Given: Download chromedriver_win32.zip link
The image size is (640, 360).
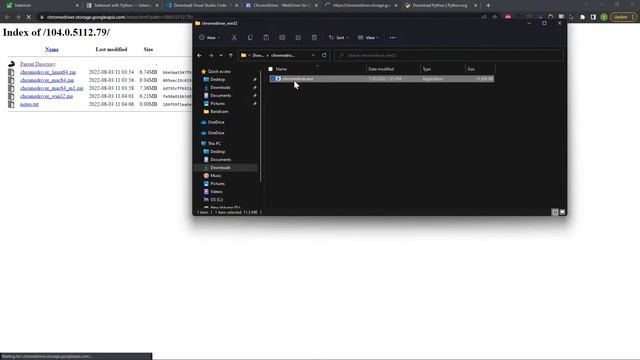Looking at the screenshot, I should [47, 96].
